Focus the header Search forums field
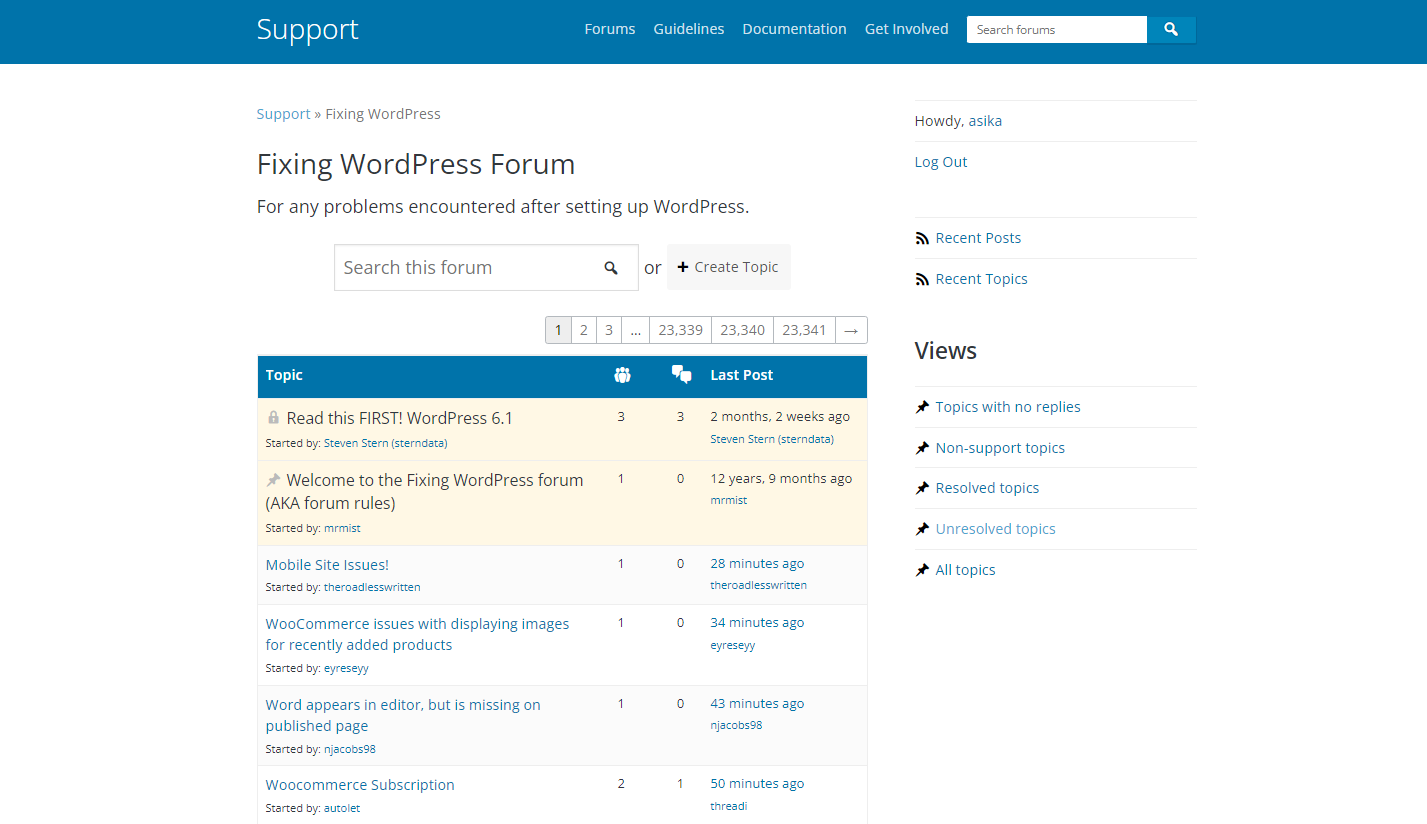 pyautogui.click(x=1057, y=30)
